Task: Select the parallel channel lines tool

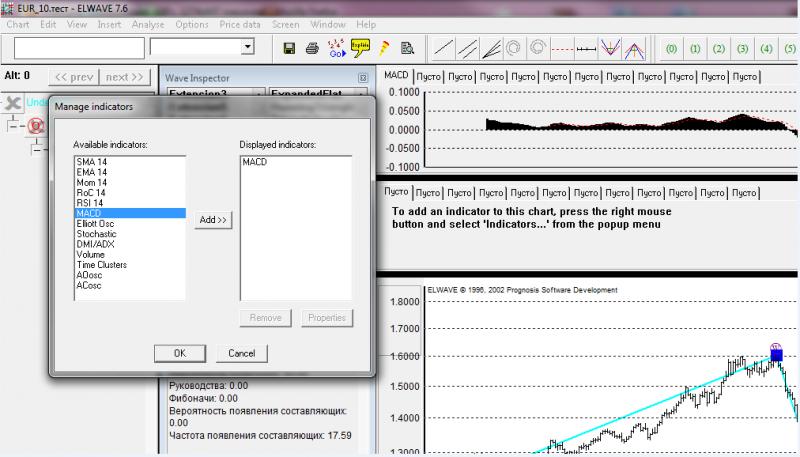Action: (467, 49)
